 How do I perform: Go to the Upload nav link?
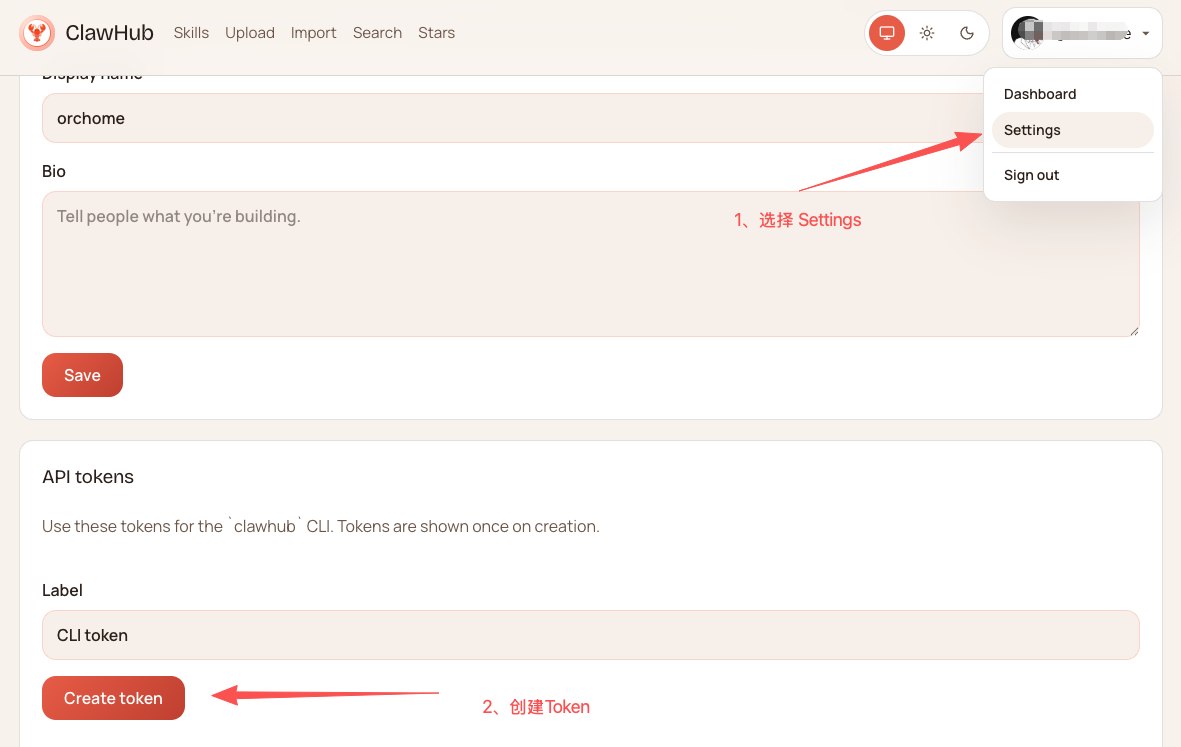pos(250,33)
